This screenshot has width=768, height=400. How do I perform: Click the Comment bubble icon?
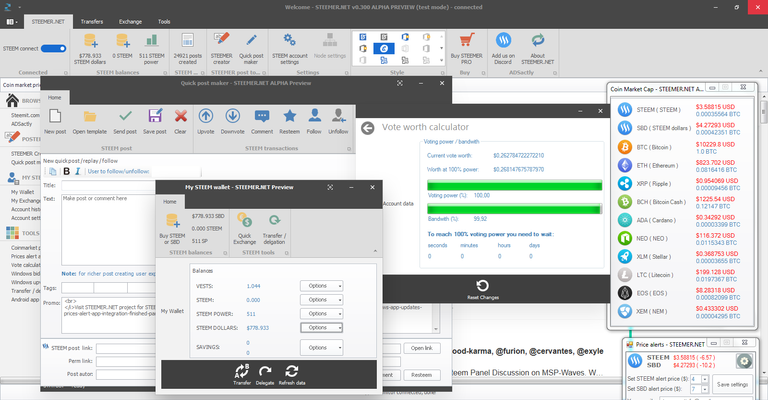[x=262, y=121]
